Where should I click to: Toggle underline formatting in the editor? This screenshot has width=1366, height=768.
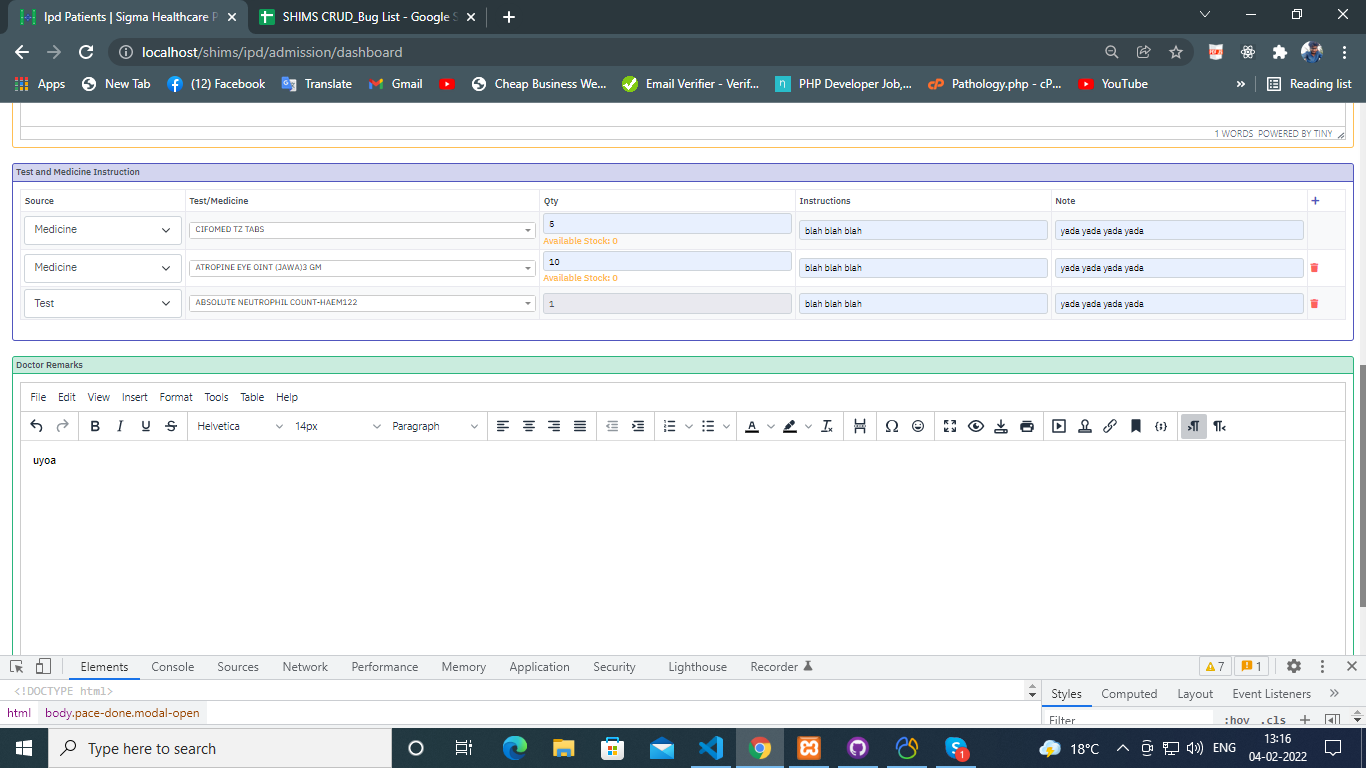pos(146,426)
